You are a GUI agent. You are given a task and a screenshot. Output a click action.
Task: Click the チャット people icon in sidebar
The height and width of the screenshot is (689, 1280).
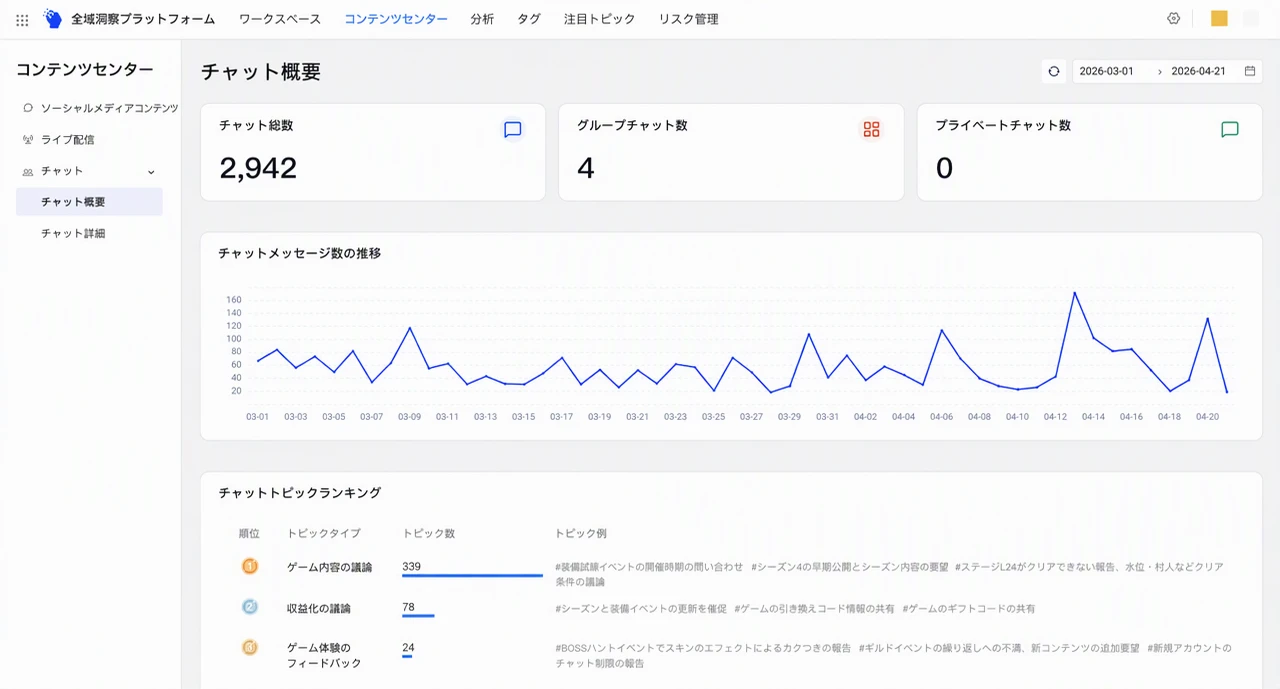[x=28, y=171]
